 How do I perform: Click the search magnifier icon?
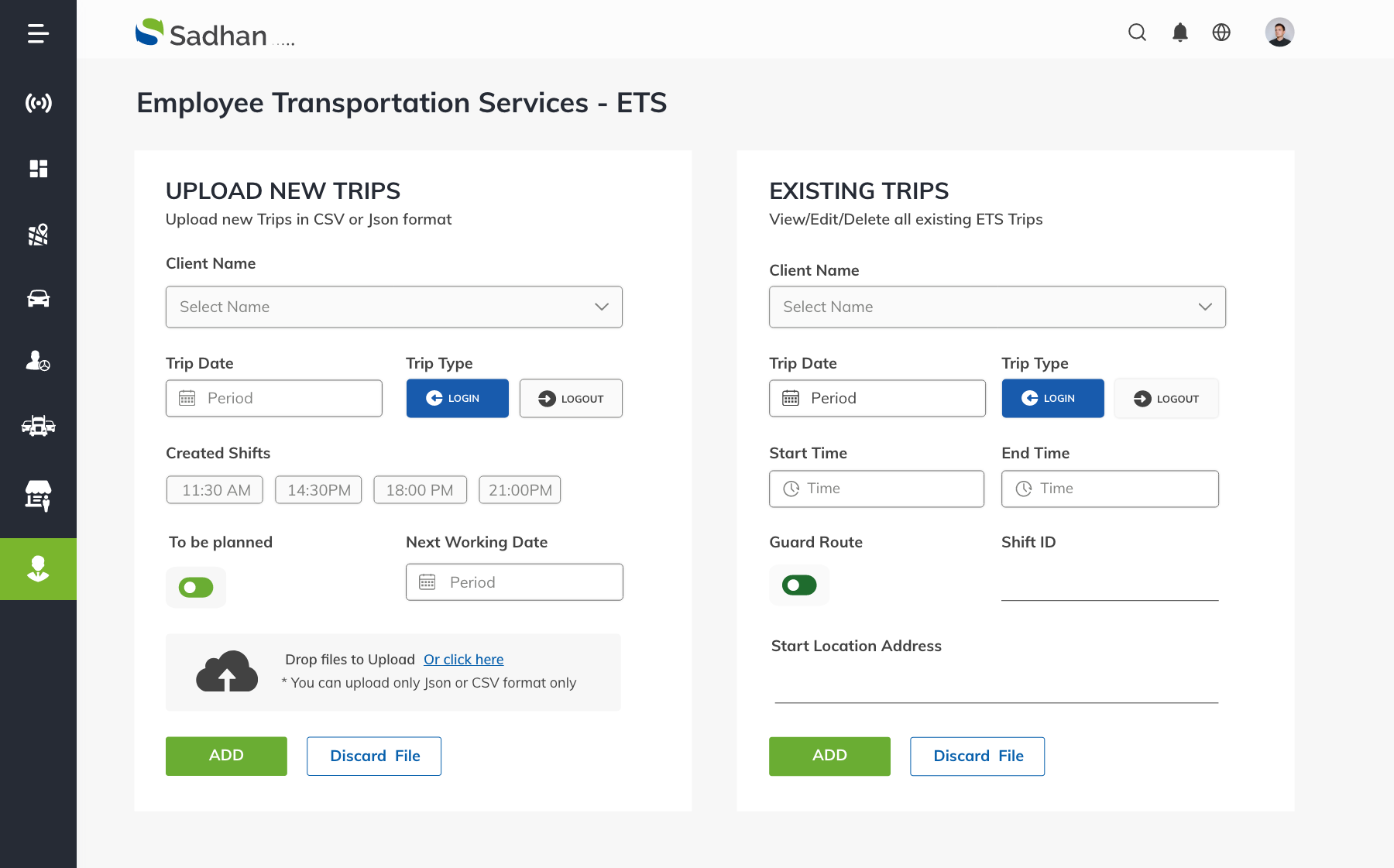1137,33
